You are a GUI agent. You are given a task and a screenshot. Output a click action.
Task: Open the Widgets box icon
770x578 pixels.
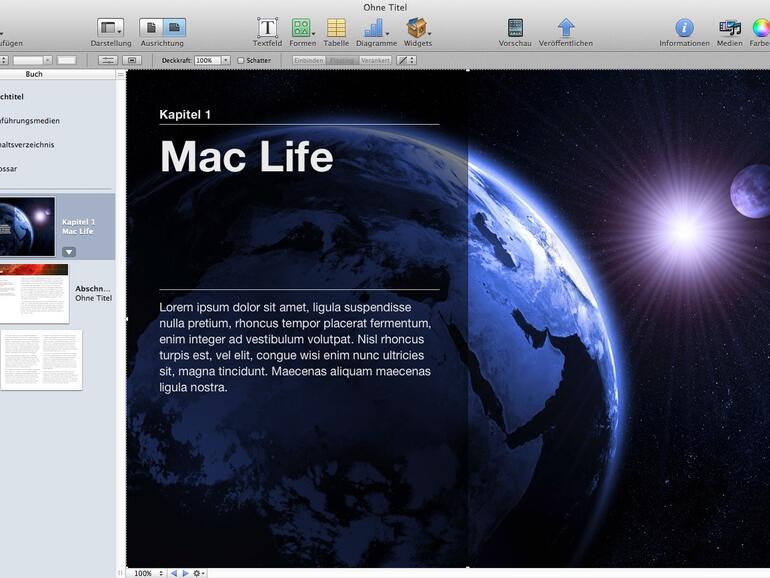pyautogui.click(x=417, y=28)
